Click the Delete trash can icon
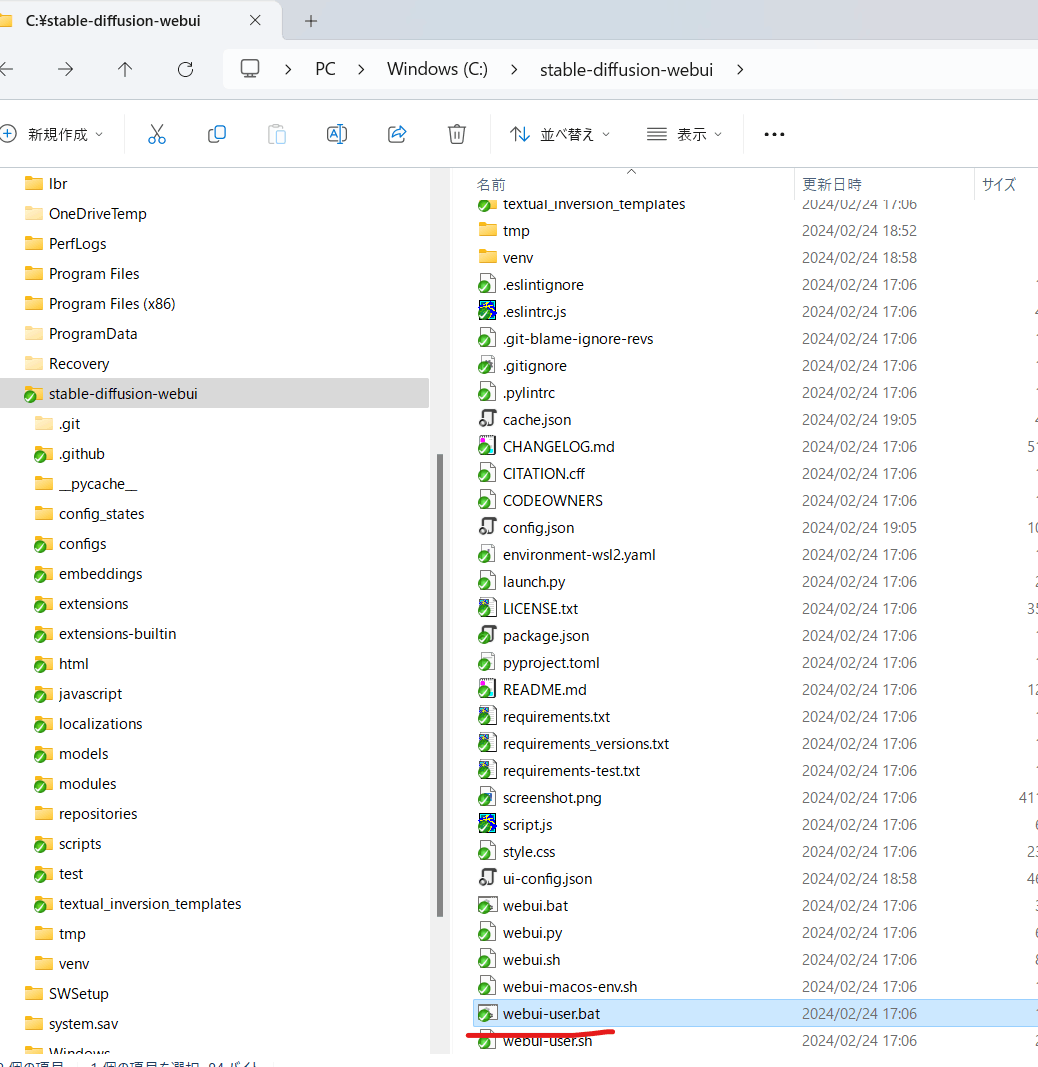The height and width of the screenshot is (1067, 1038). (457, 134)
